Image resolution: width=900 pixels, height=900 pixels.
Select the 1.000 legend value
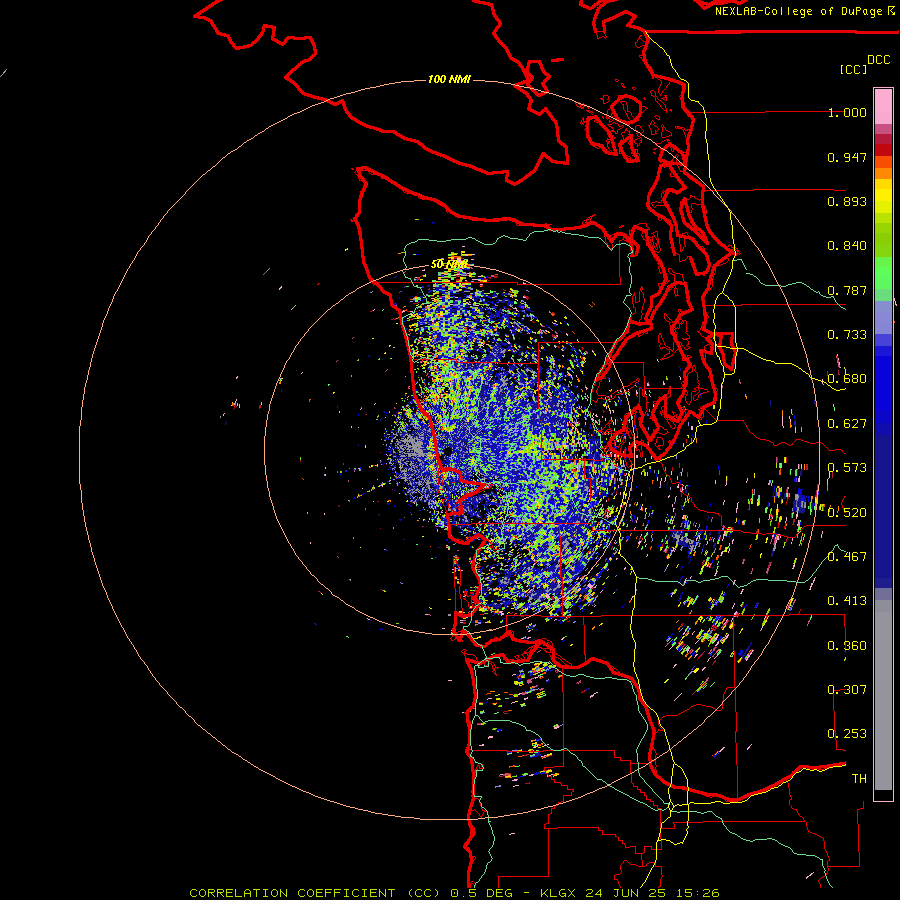pos(847,112)
